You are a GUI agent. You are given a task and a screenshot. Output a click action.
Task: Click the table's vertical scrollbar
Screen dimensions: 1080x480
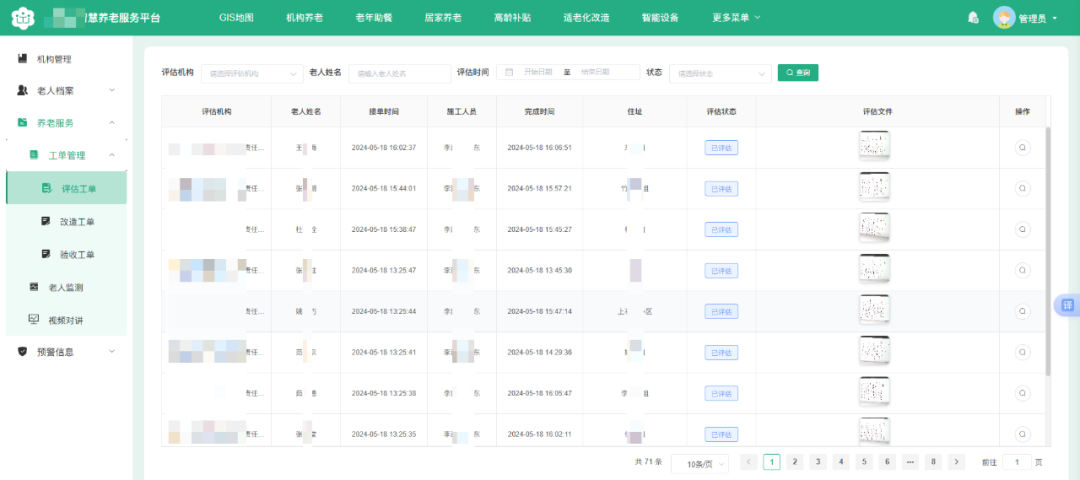click(x=1048, y=250)
